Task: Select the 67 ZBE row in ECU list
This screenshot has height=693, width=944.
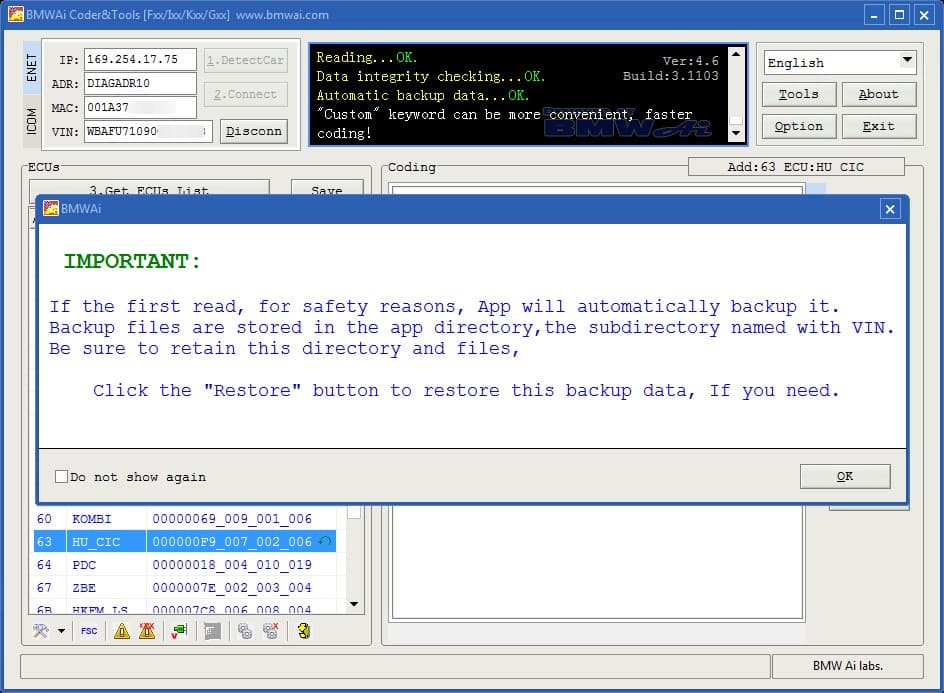Action: click(x=185, y=588)
